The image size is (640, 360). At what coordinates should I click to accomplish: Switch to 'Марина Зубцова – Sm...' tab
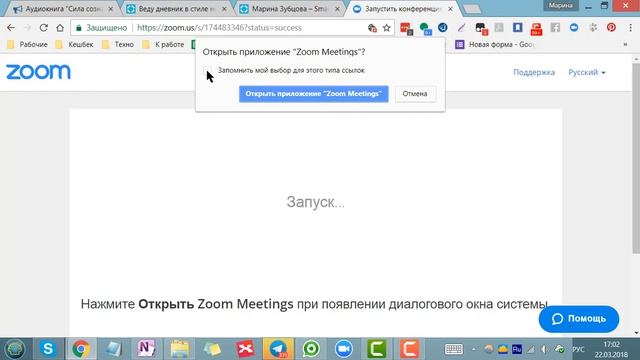click(x=288, y=9)
